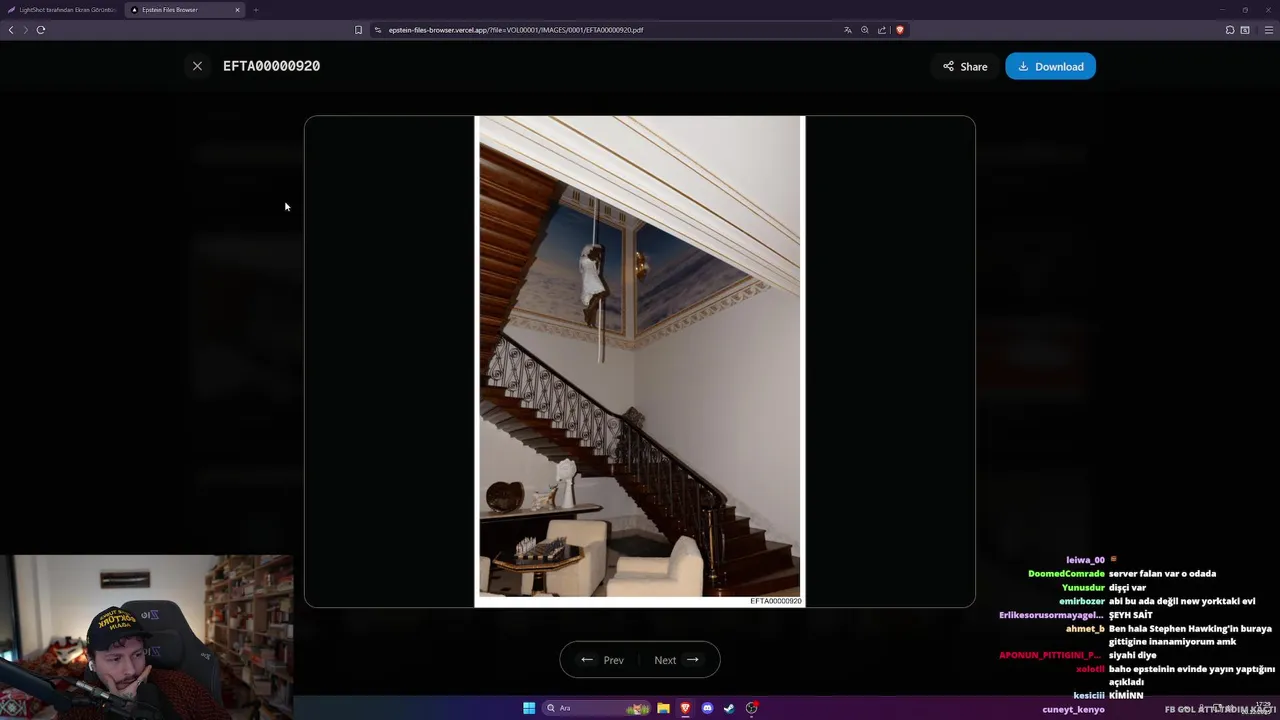
Task: Open a new browser tab with plus
Action: coord(256,10)
